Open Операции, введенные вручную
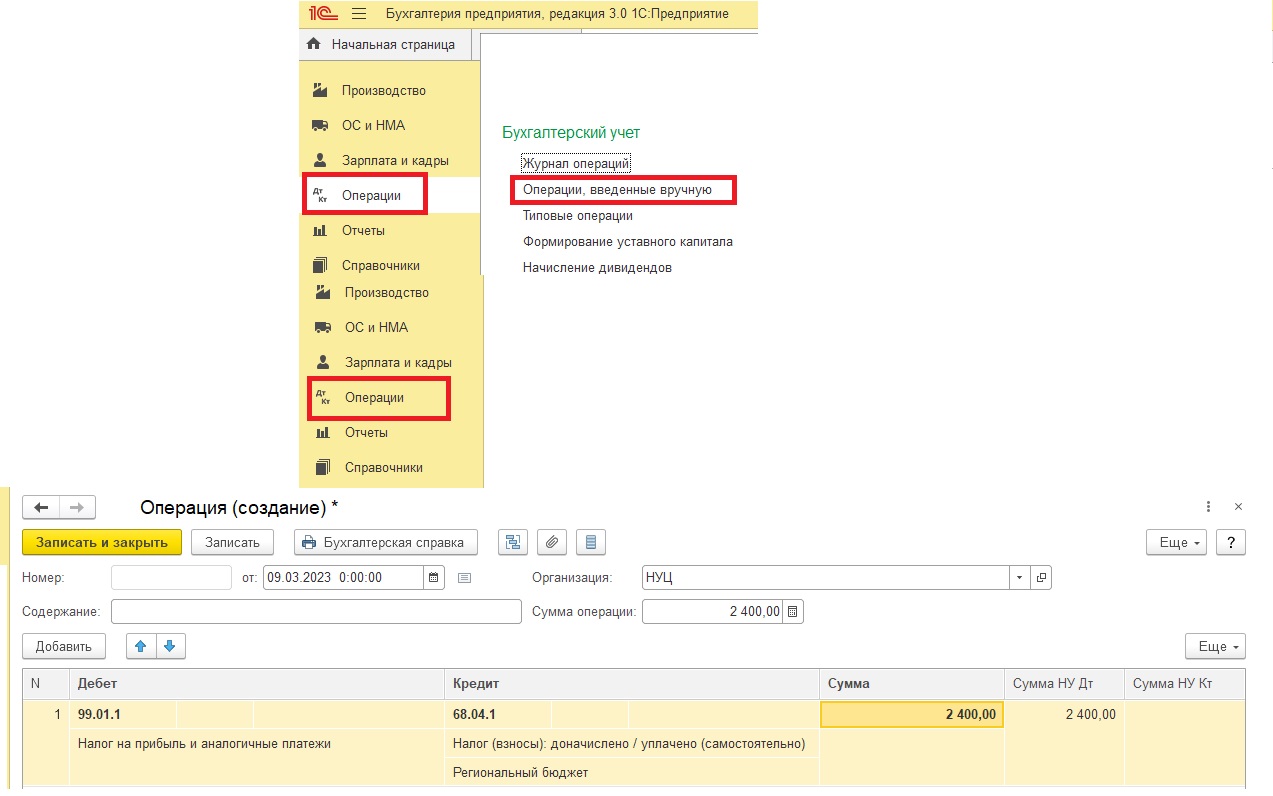1273x796 pixels. (617, 189)
